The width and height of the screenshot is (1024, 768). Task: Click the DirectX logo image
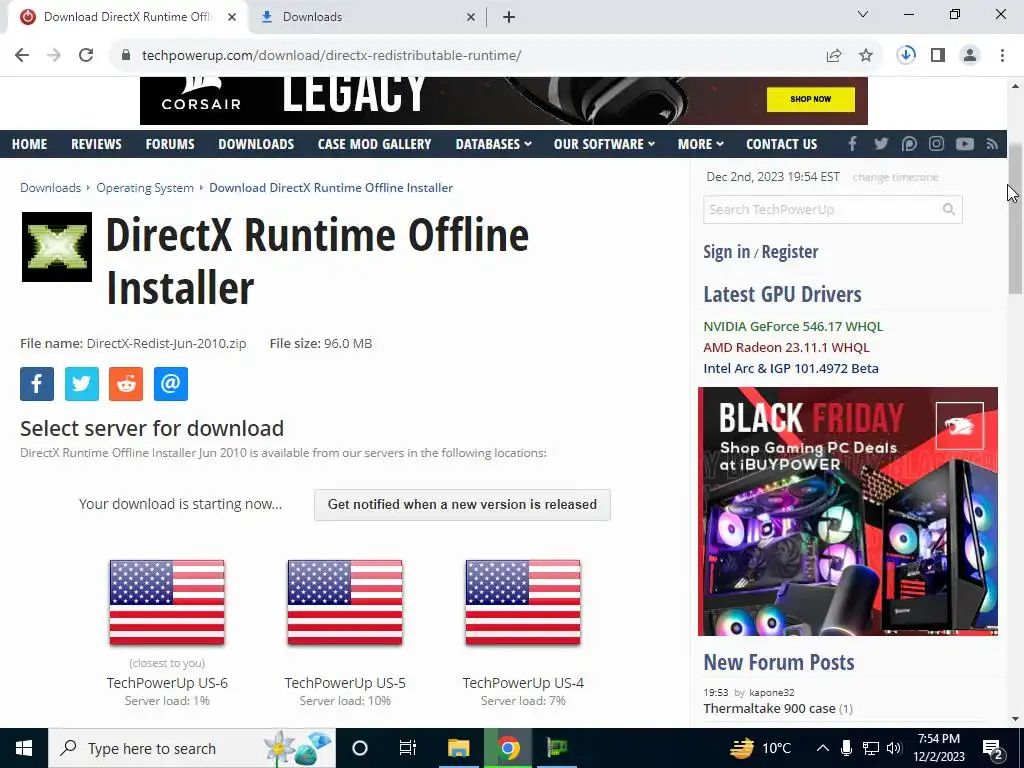57,247
